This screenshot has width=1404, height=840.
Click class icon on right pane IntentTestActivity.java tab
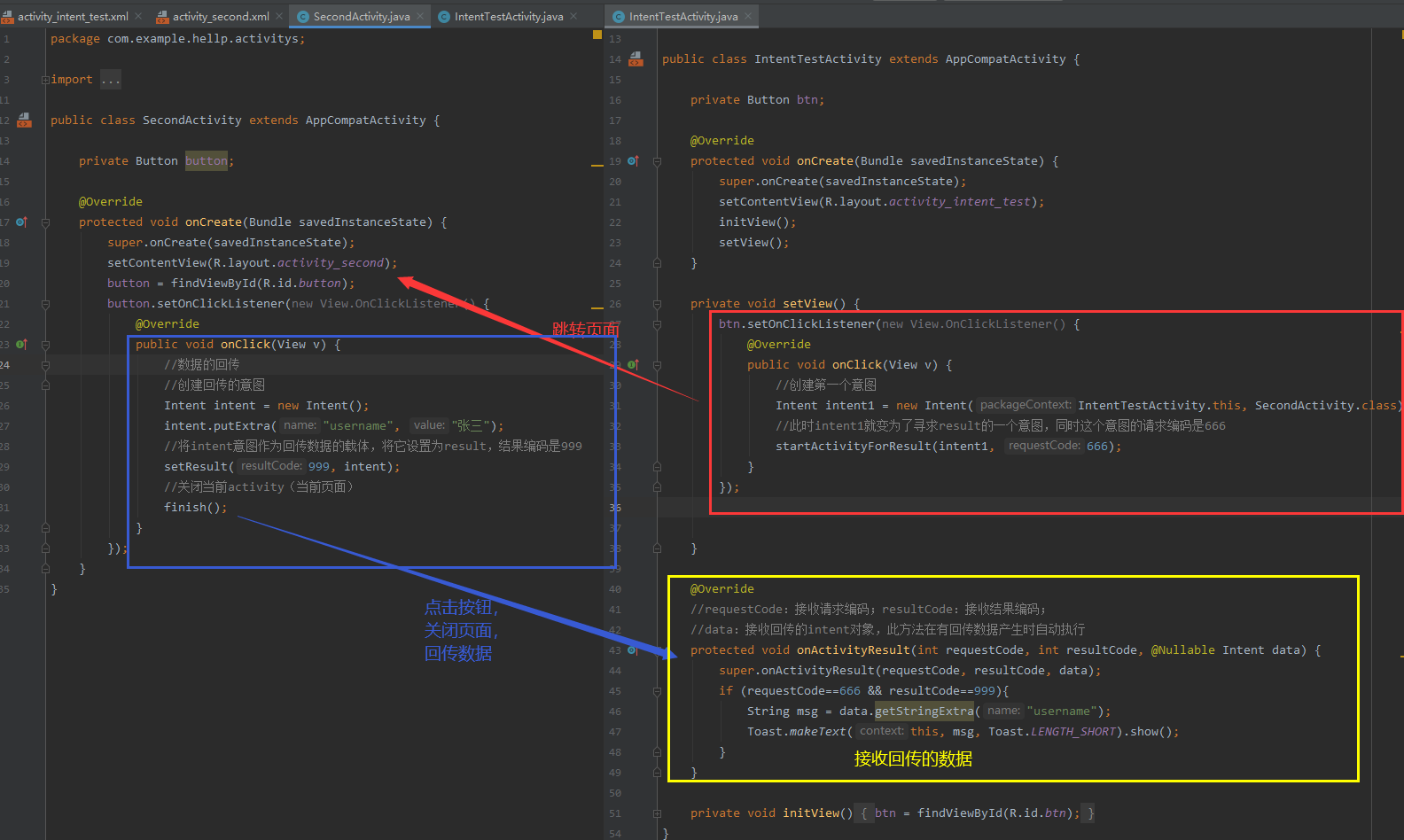click(619, 17)
